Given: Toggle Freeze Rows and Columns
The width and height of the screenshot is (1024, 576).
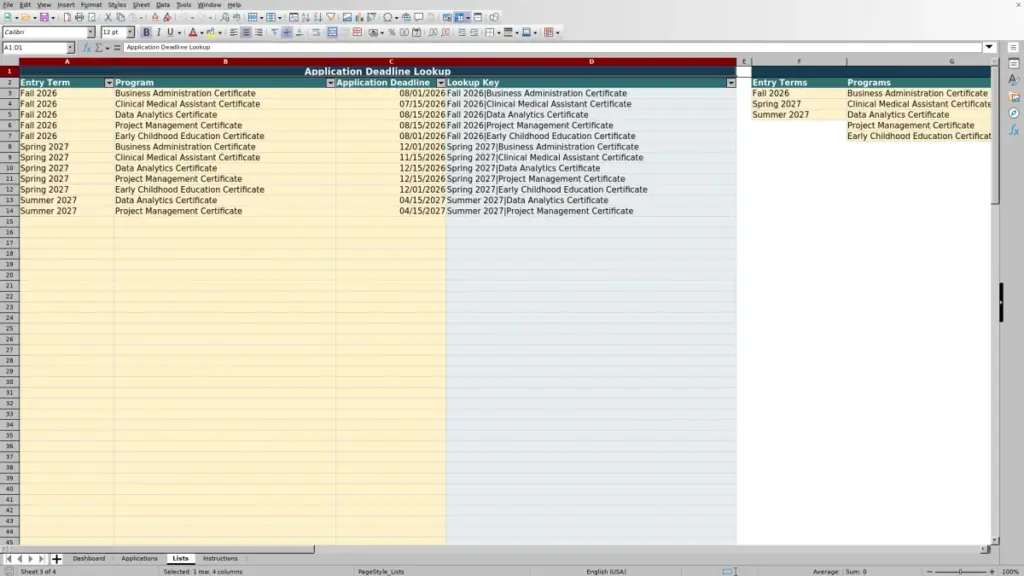Looking at the screenshot, I should 460,17.
